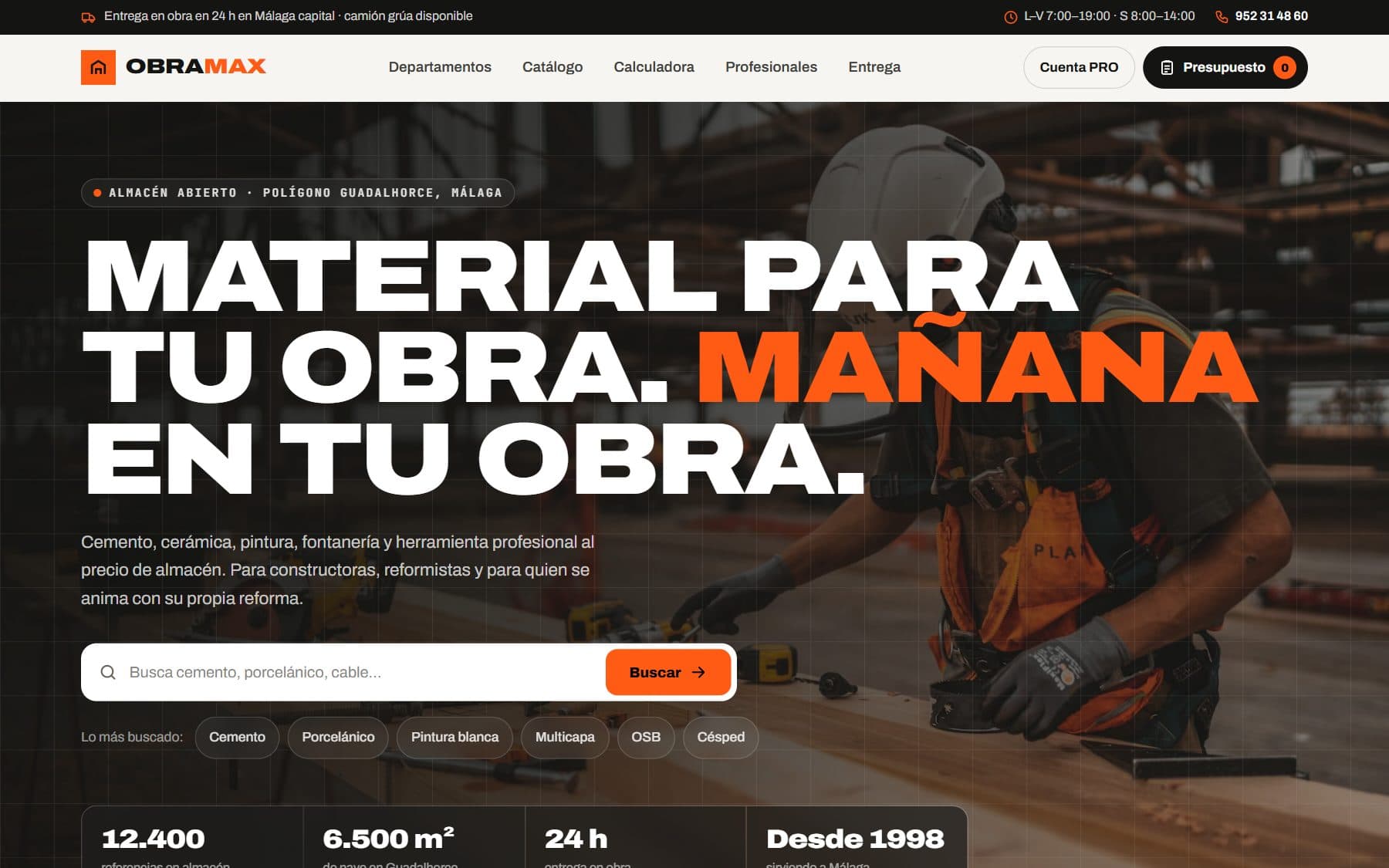
Task: Select Profesionales in the nav bar
Action: pos(771,67)
